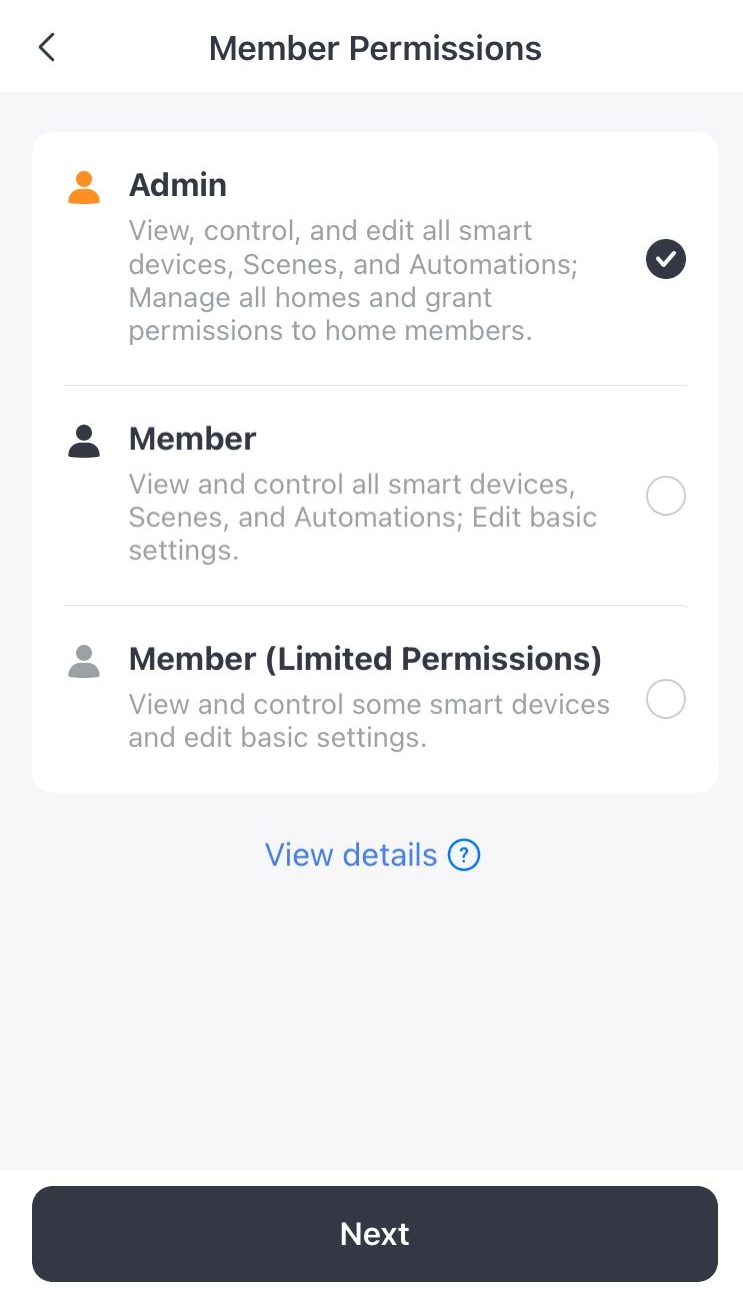Screen dimensions: 743x1293
Task: Click the gray limited member person icon
Action: [x=84, y=661]
